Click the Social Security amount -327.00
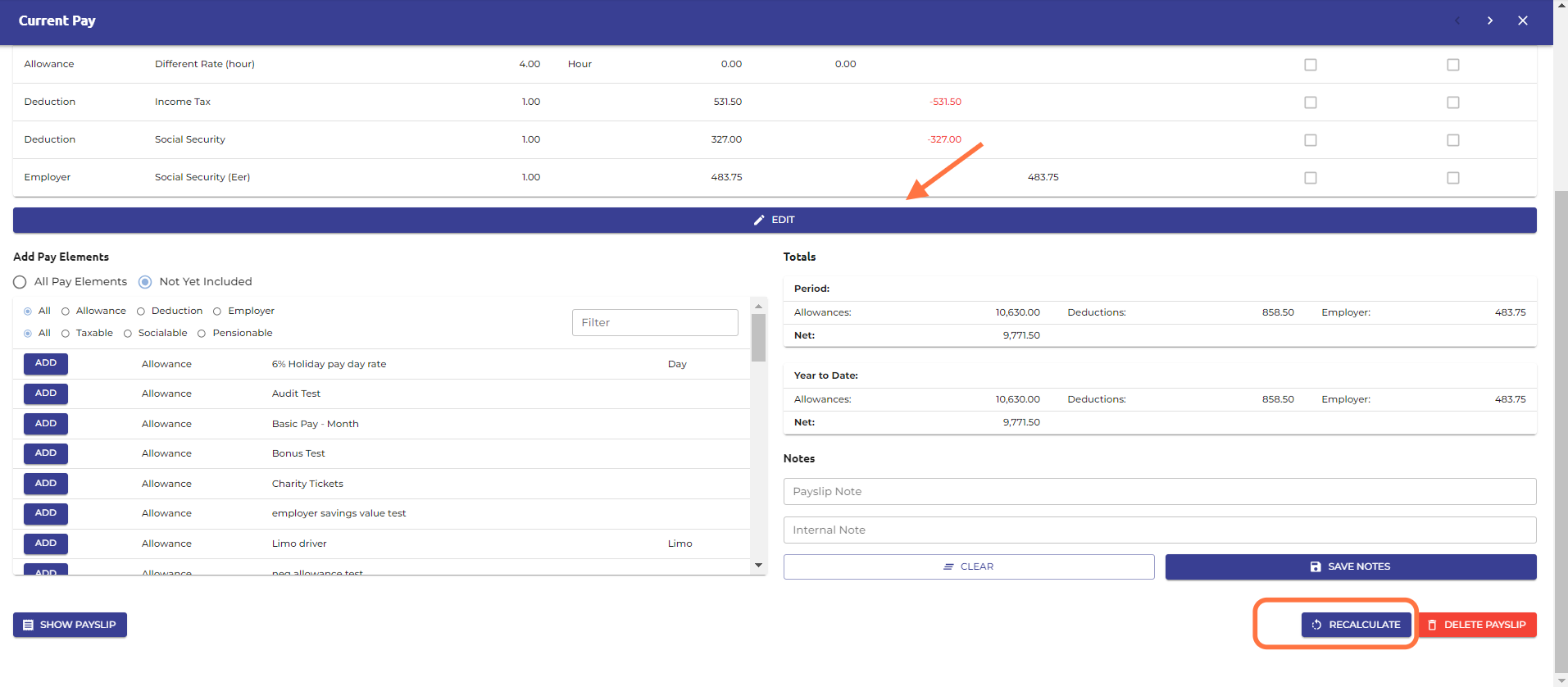This screenshot has width=1568, height=687. tap(944, 139)
